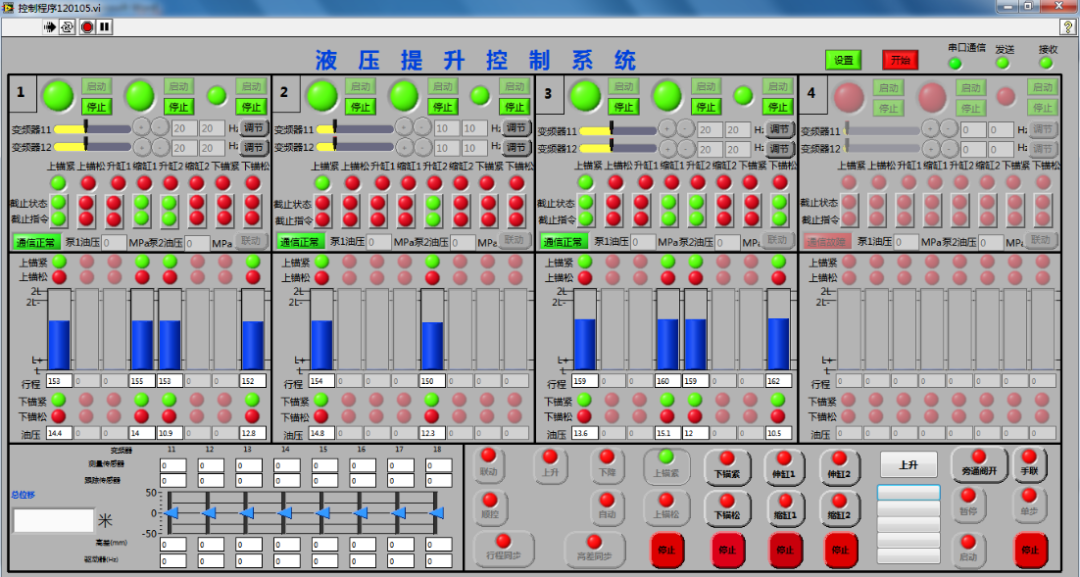Click station 1 变频器11 调节 button
Viewport: 1080px width, 577px height.
pyautogui.click(x=253, y=128)
